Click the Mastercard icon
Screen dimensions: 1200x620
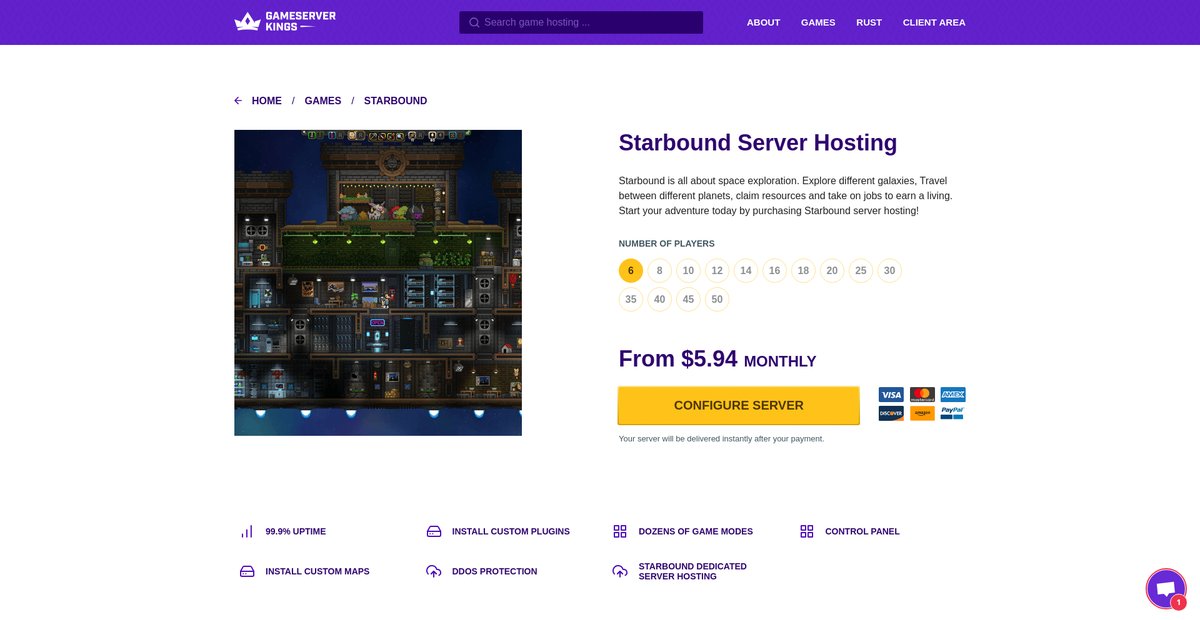tap(922, 395)
